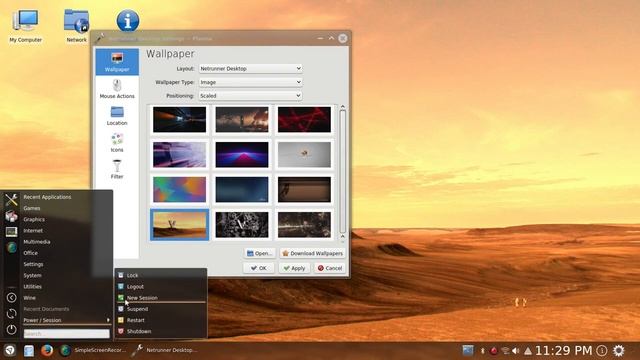The height and width of the screenshot is (360, 640).
Task: Open the My Computer desktop icon
Action: point(25,25)
